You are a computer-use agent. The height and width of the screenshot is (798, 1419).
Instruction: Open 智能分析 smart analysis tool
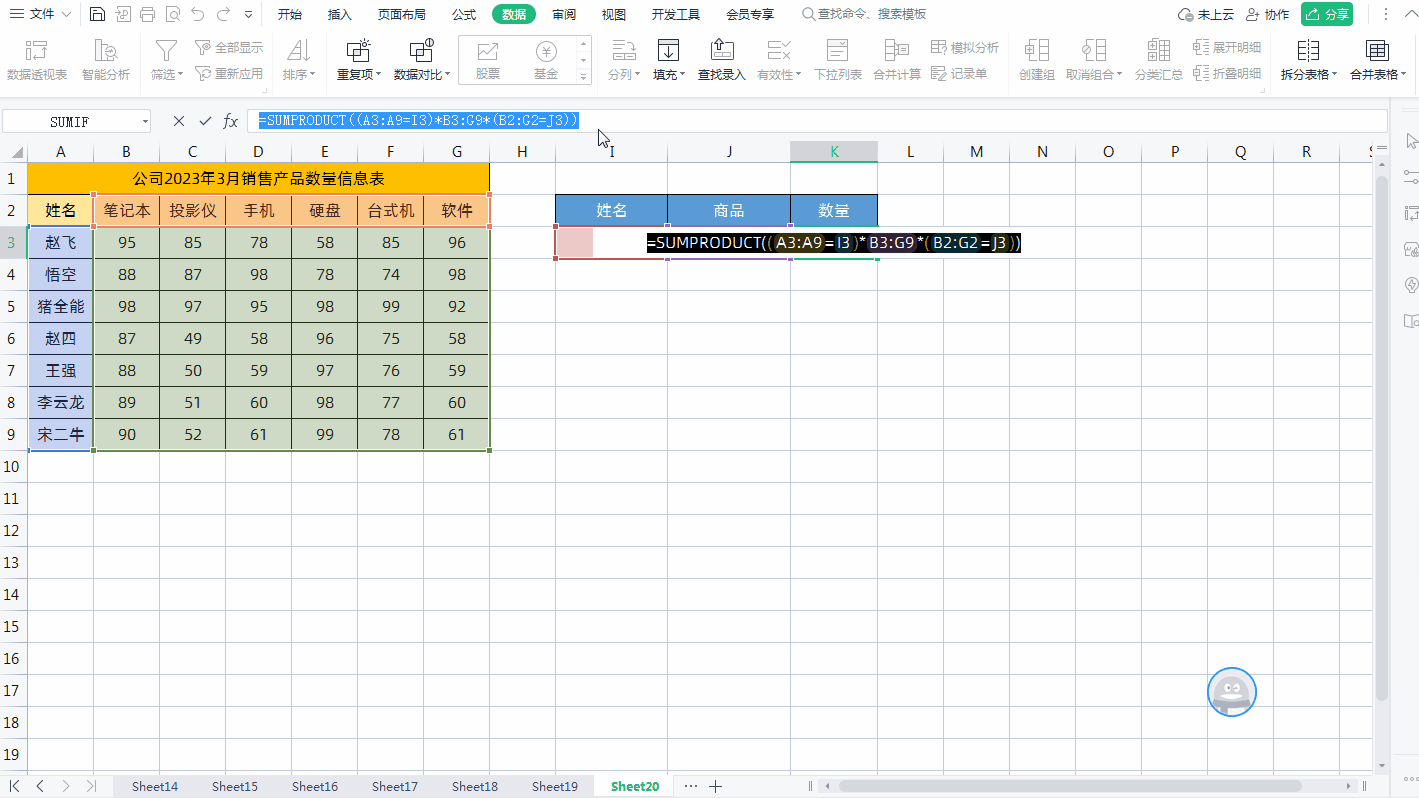point(105,60)
